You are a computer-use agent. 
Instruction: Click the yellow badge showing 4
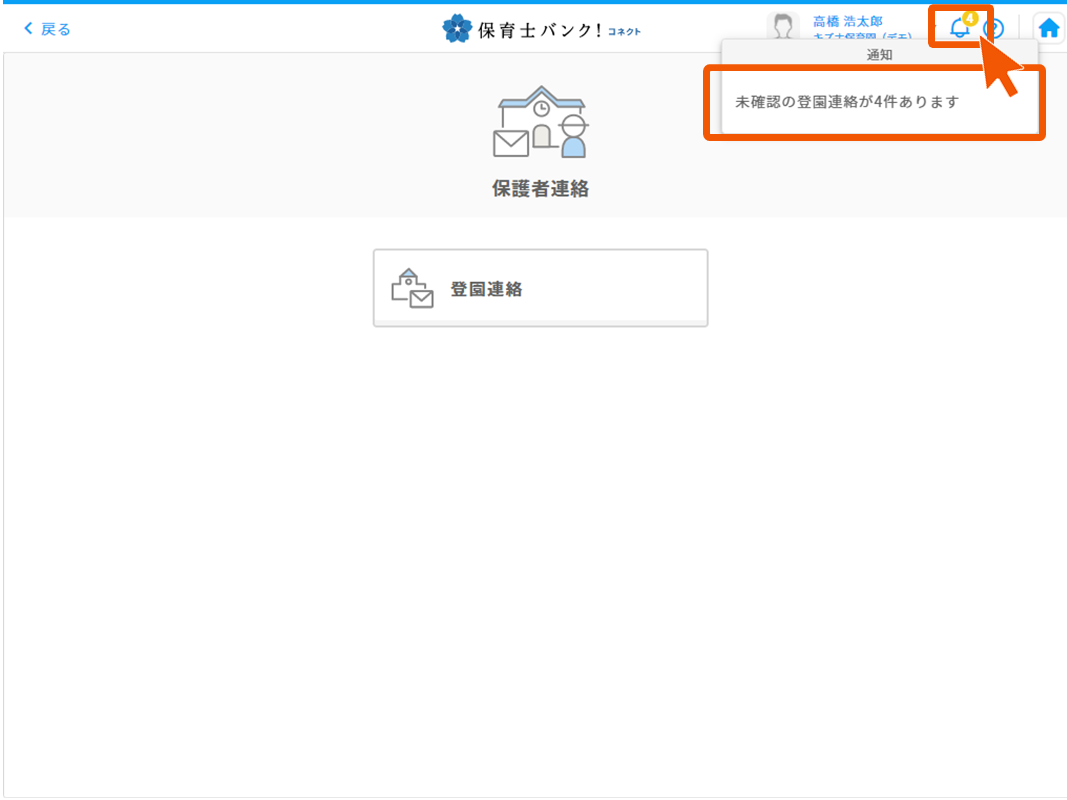click(969, 19)
